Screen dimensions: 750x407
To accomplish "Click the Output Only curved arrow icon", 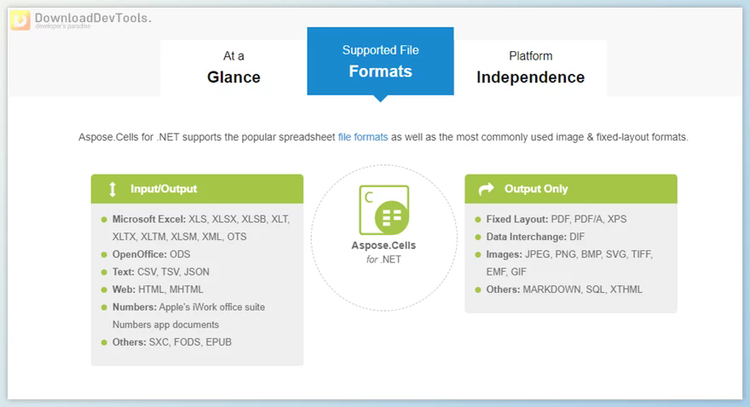I will (486, 189).
